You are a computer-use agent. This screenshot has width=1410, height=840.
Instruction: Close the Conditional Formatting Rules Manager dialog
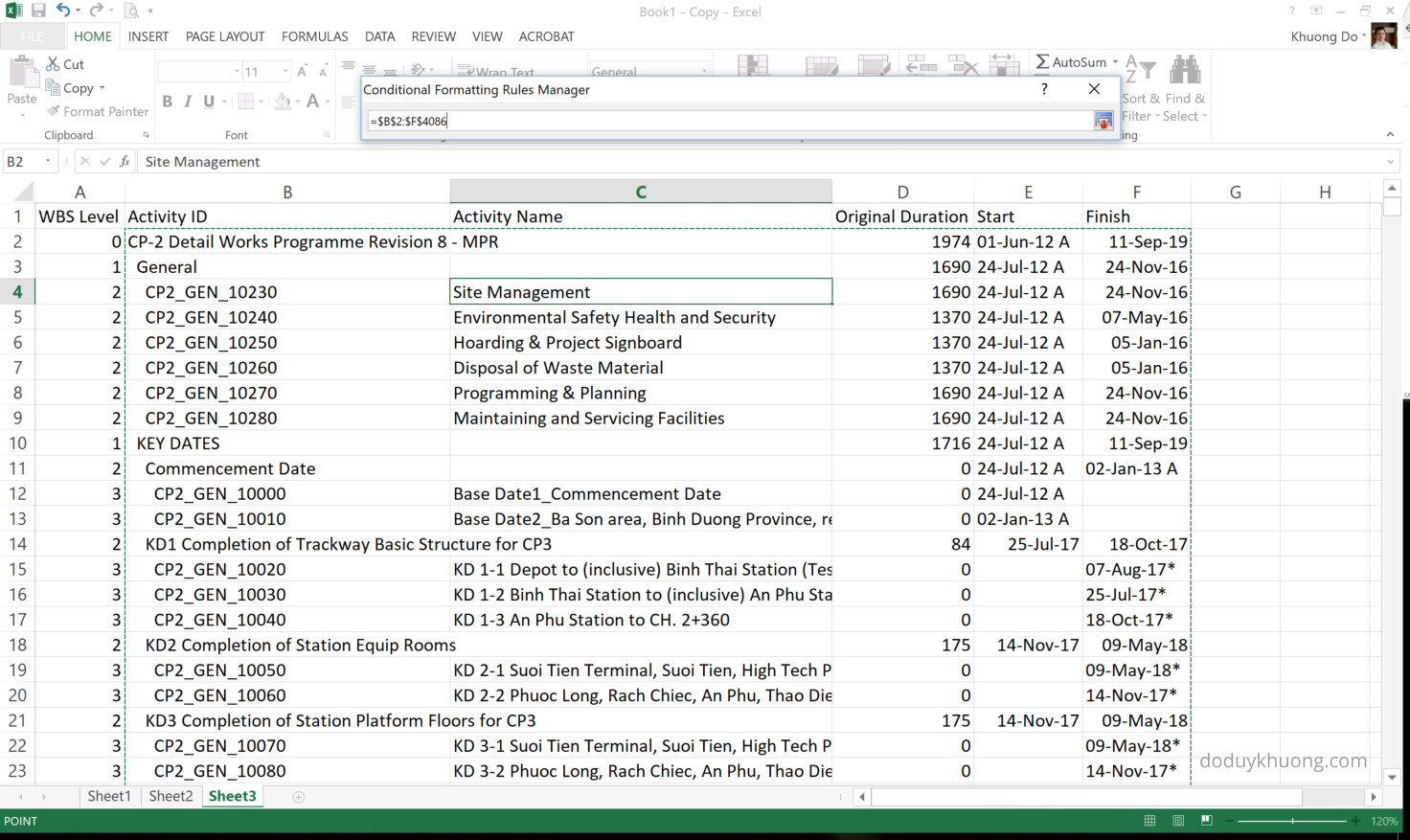[1094, 89]
